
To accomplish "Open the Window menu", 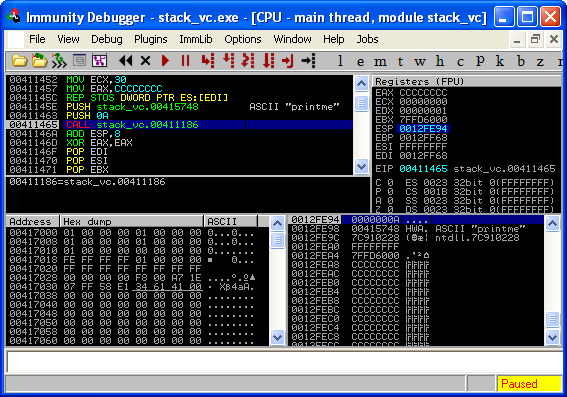I will pyautogui.click(x=292, y=39).
